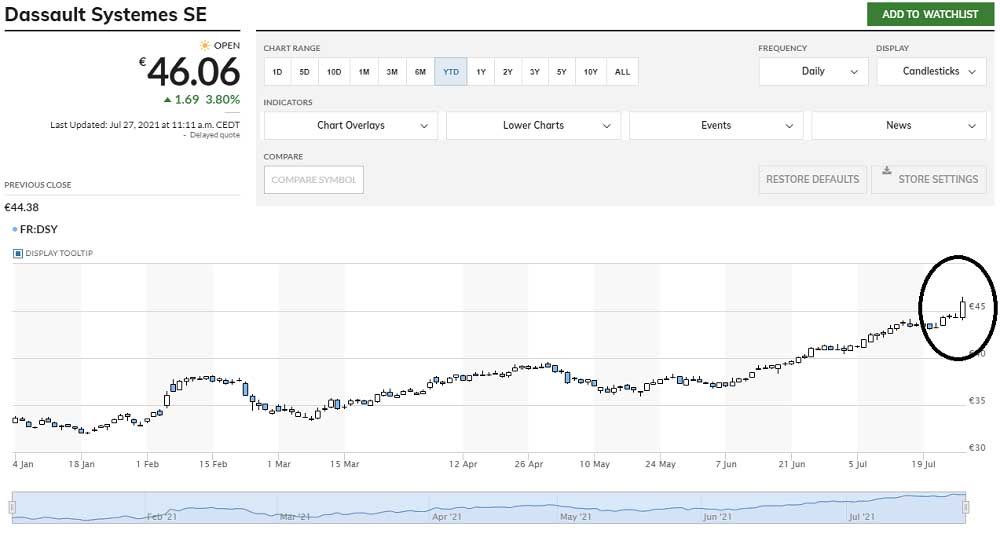
Task: Expand the Lower Charts dropdown
Action: [x=533, y=126]
